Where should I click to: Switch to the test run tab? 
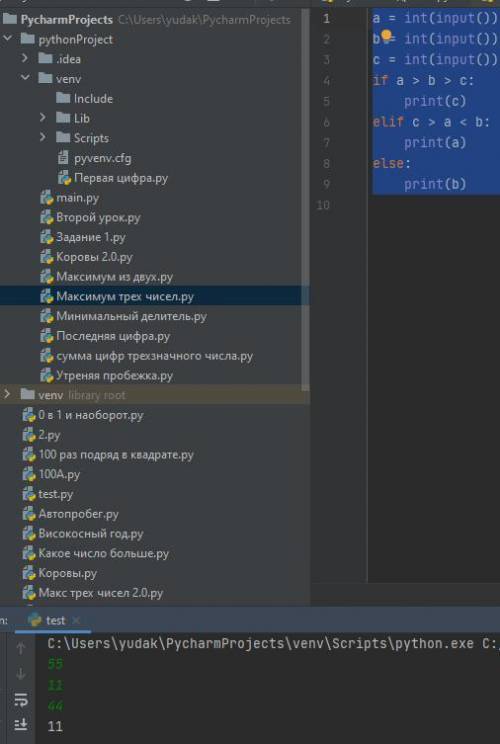pos(55,620)
